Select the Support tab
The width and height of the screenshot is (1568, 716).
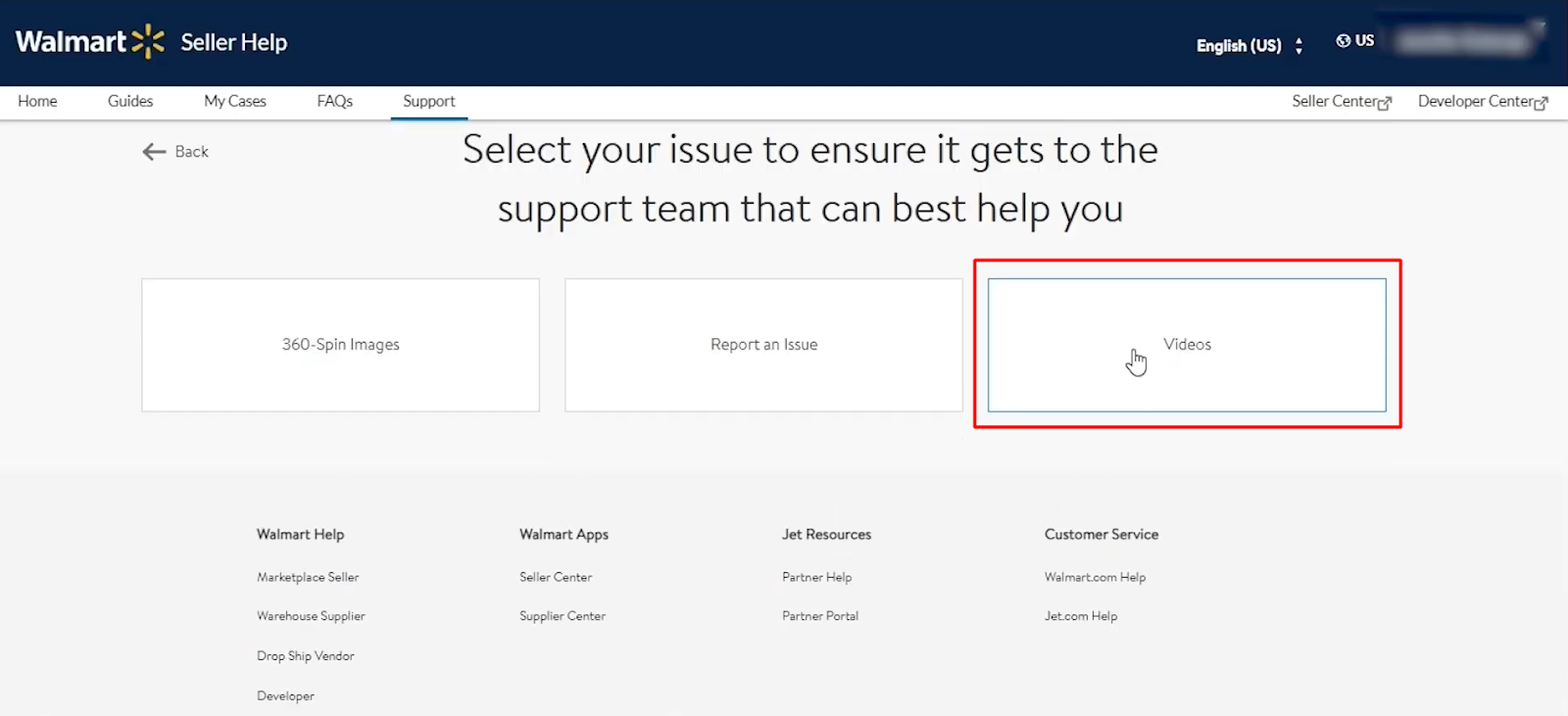point(429,101)
